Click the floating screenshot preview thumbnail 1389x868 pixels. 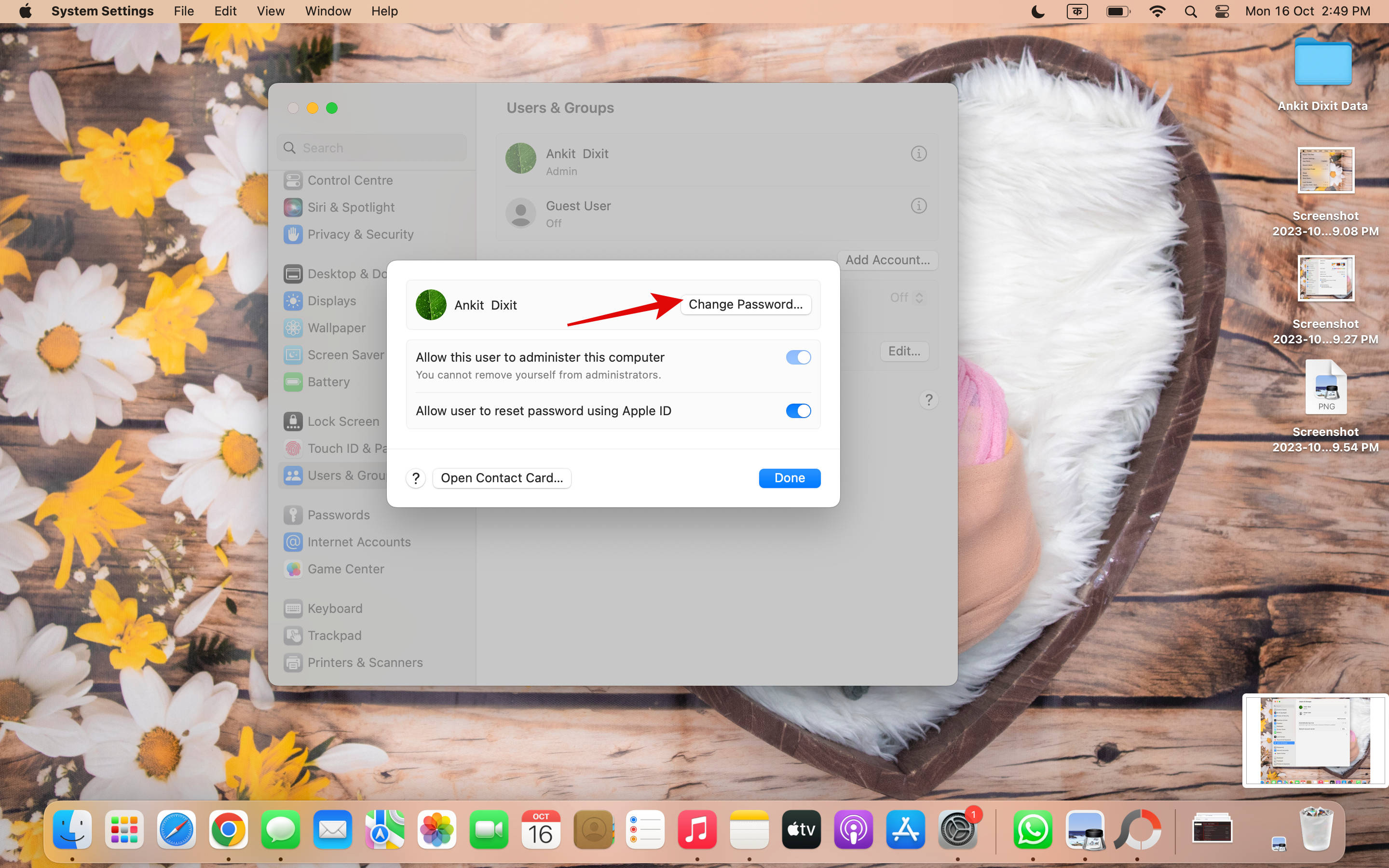point(1314,741)
